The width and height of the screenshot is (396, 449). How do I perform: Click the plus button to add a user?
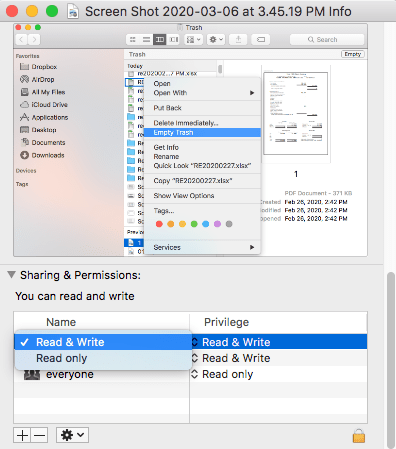pos(22,435)
